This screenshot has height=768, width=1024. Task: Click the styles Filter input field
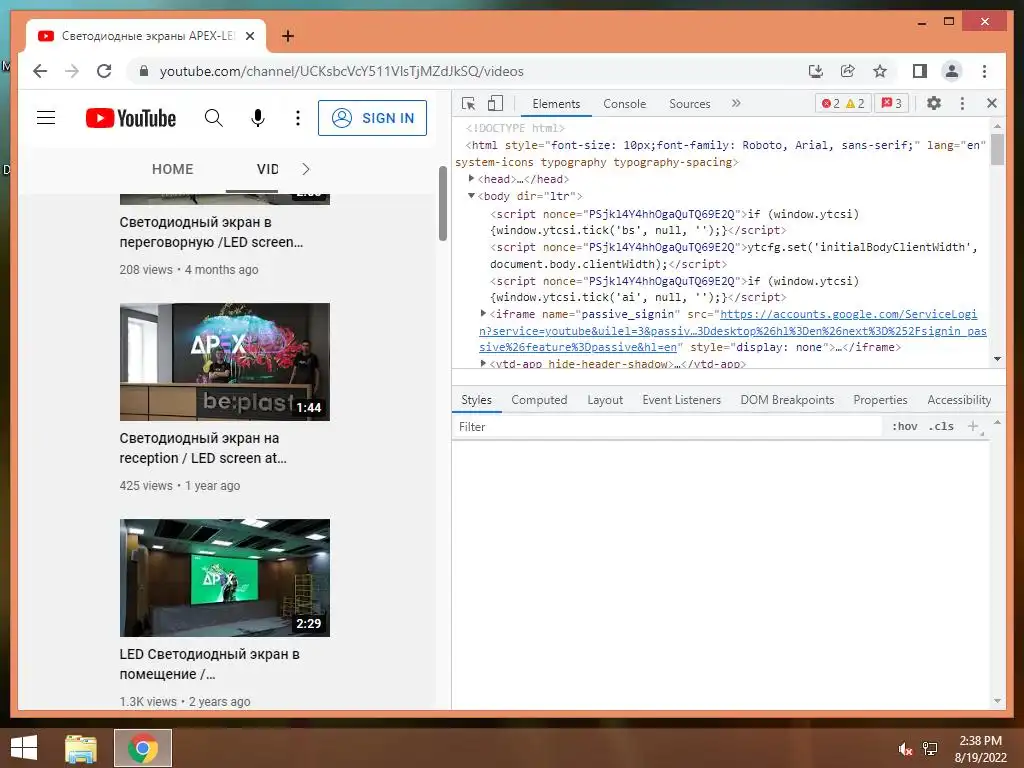pyautogui.click(x=667, y=426)
